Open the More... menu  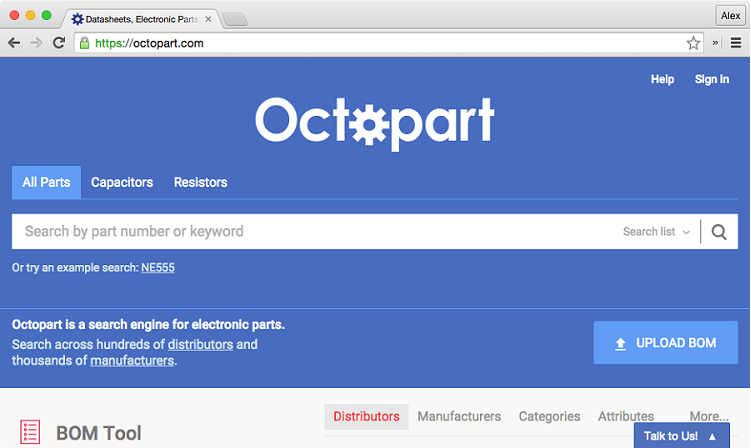point(709,416)
